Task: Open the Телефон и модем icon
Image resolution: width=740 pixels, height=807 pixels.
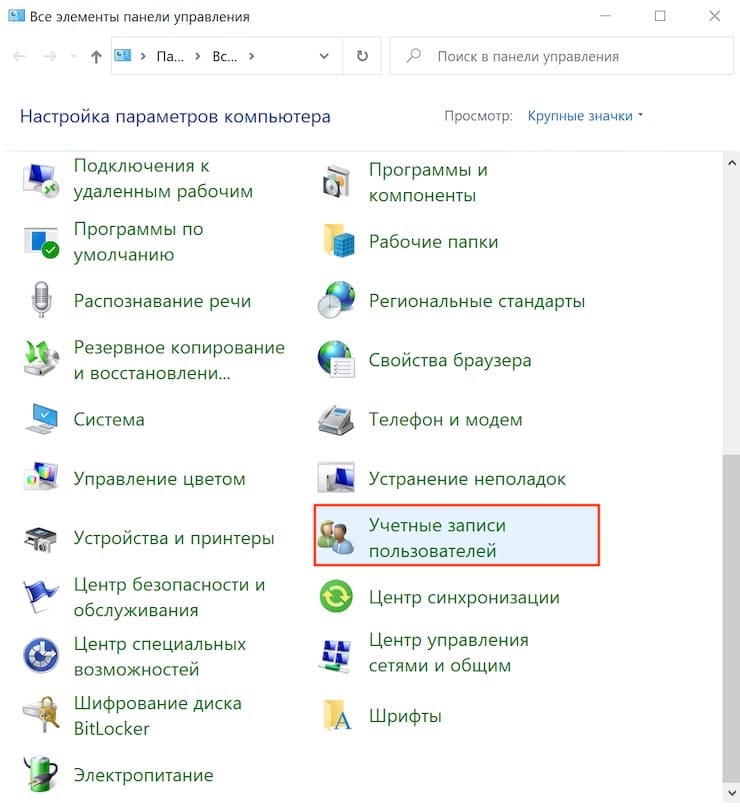Action: coord(336,419)
